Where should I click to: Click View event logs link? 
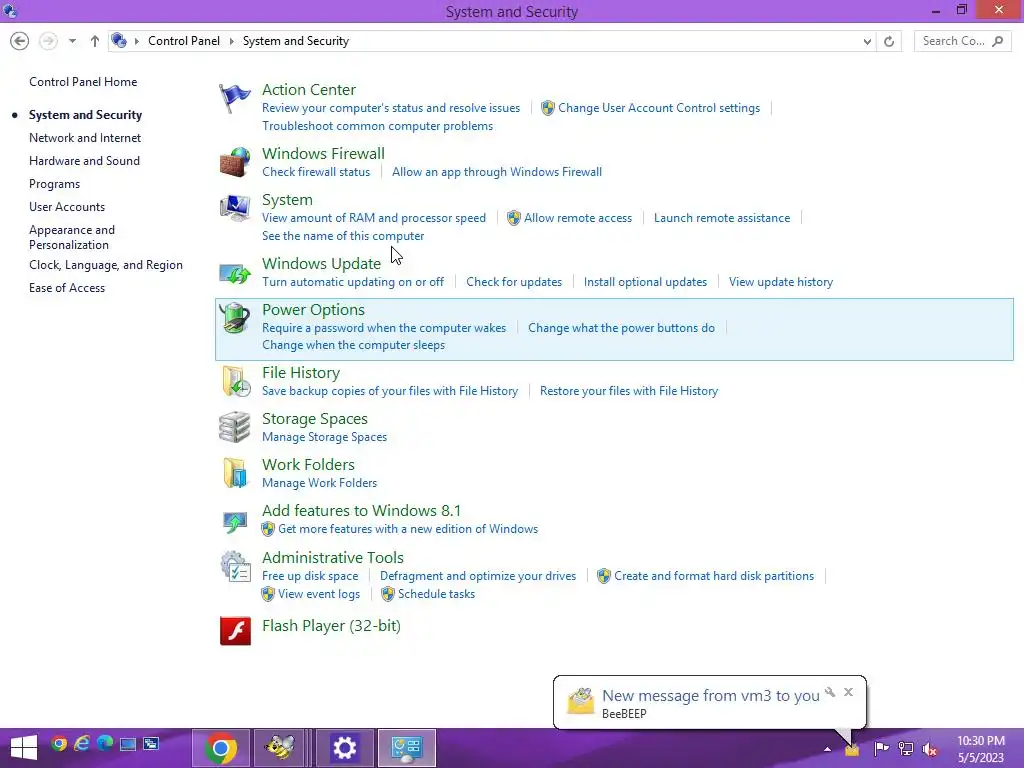[x=319, y=594]
